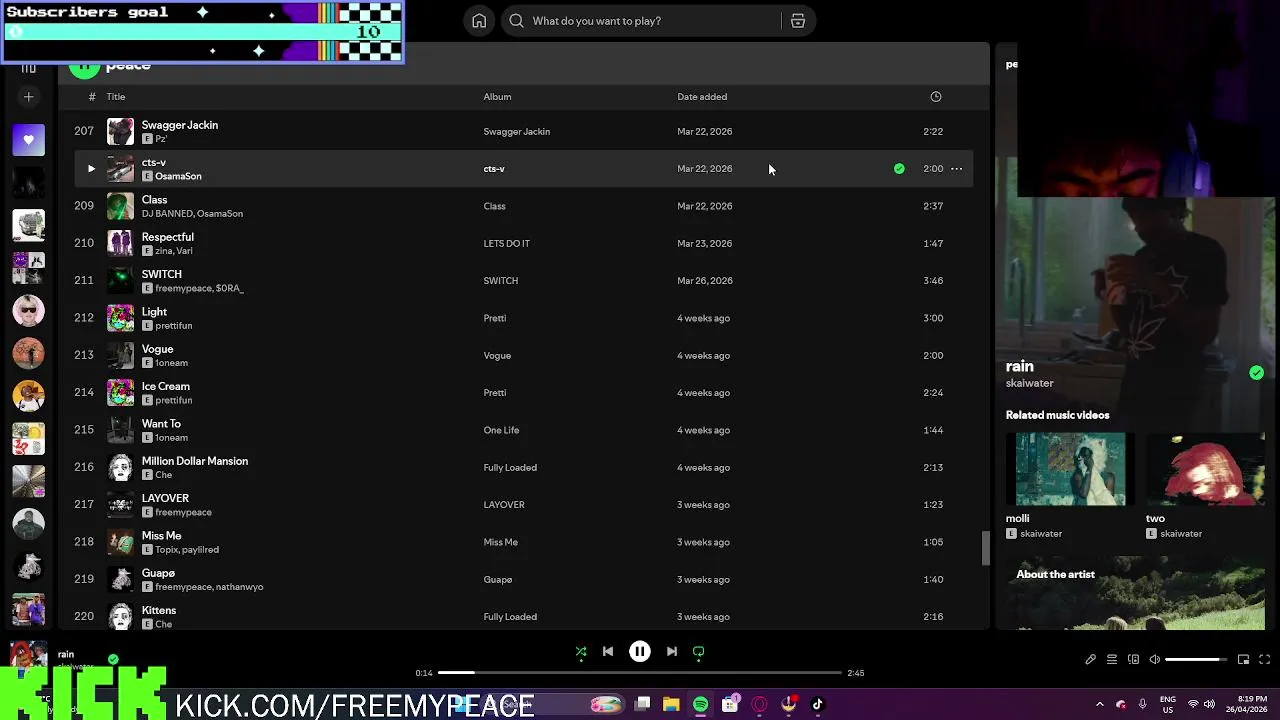The image size is (1280, 720).
Task: Open the Microsoft Store taskbar icon
Action: pos(730,704)
